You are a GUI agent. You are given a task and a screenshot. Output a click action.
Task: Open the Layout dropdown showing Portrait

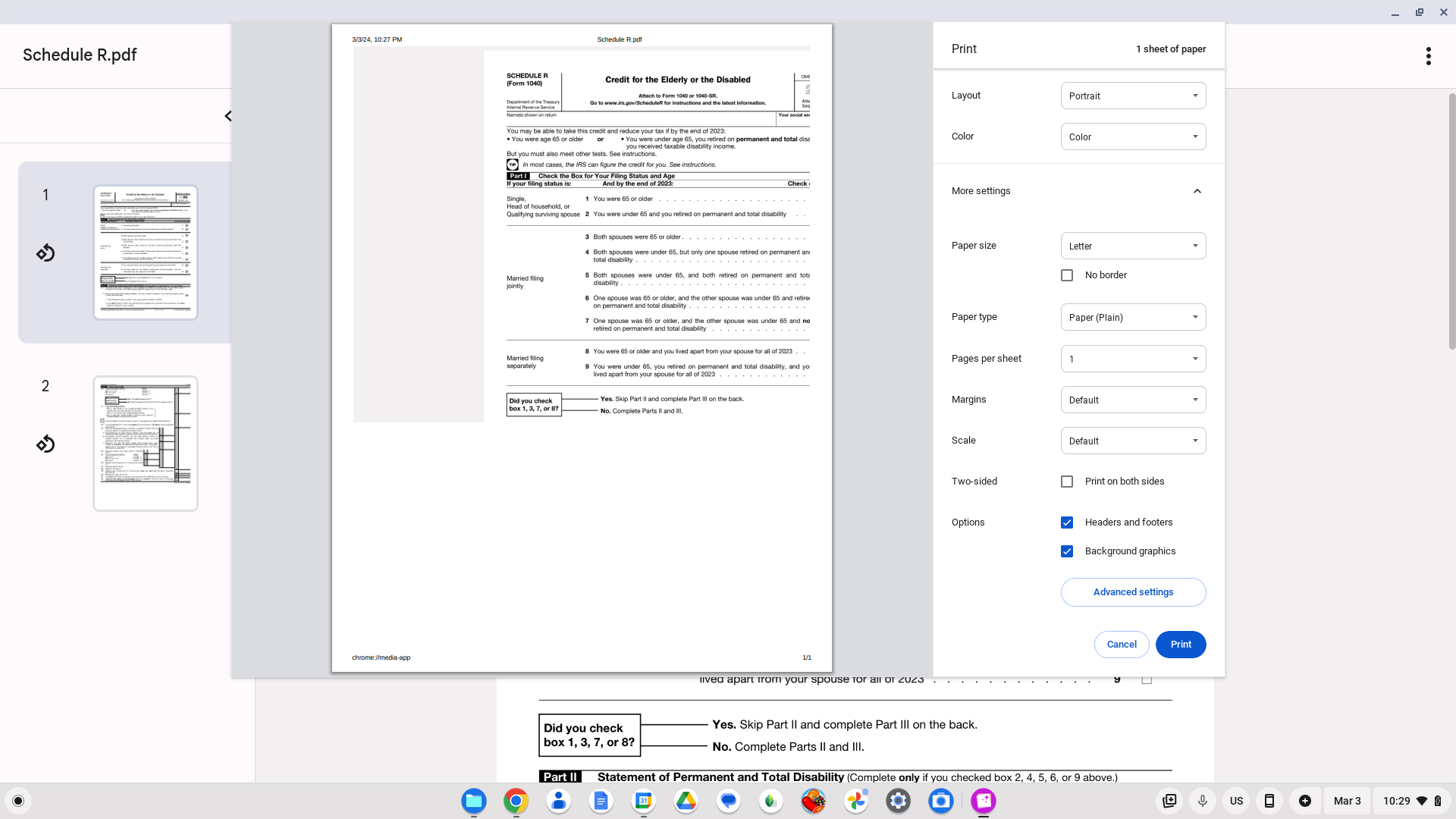coord(1133,96)
